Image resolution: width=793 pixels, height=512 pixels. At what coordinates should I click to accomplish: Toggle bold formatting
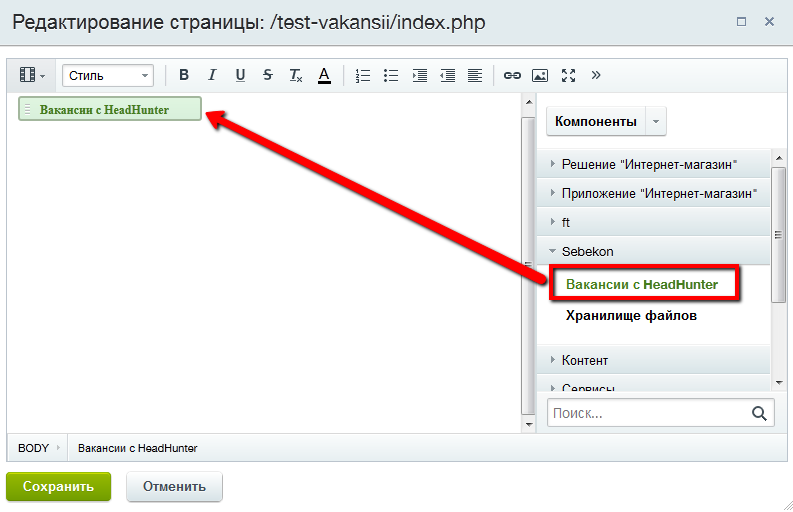pyautogui.click(x=184, y=75)
